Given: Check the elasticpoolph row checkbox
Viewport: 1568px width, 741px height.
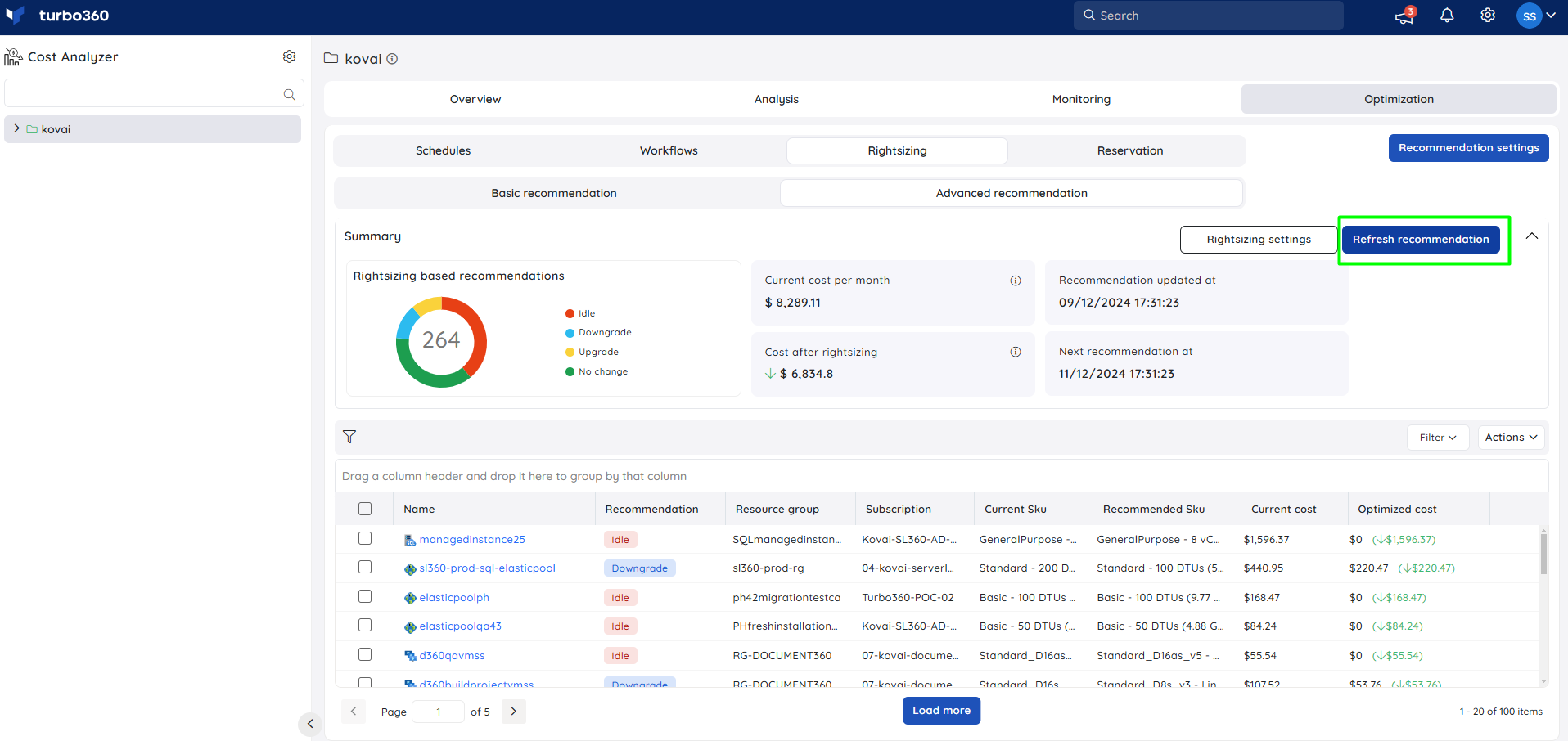Looking at the screenshot, I should [x=365, y=596].
